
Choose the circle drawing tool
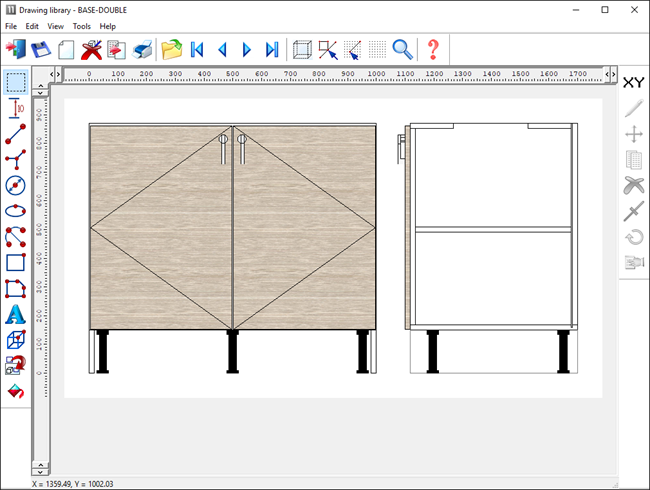click(x=16, y=185)
